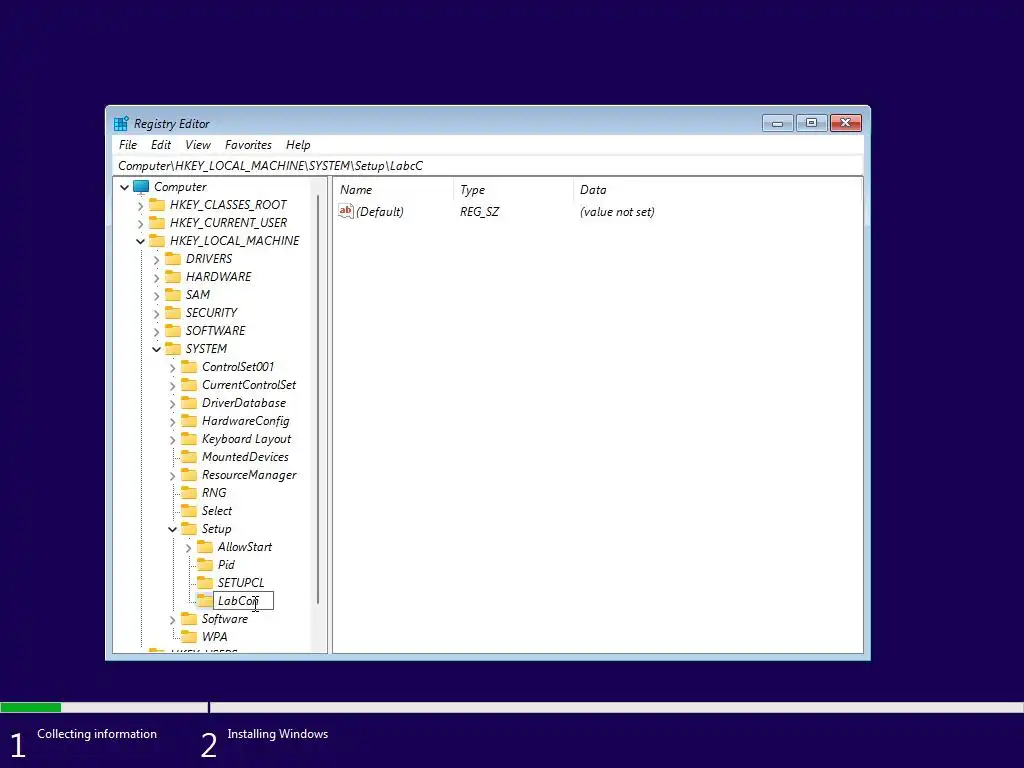Click the Pid folder icon

[205, 565]
